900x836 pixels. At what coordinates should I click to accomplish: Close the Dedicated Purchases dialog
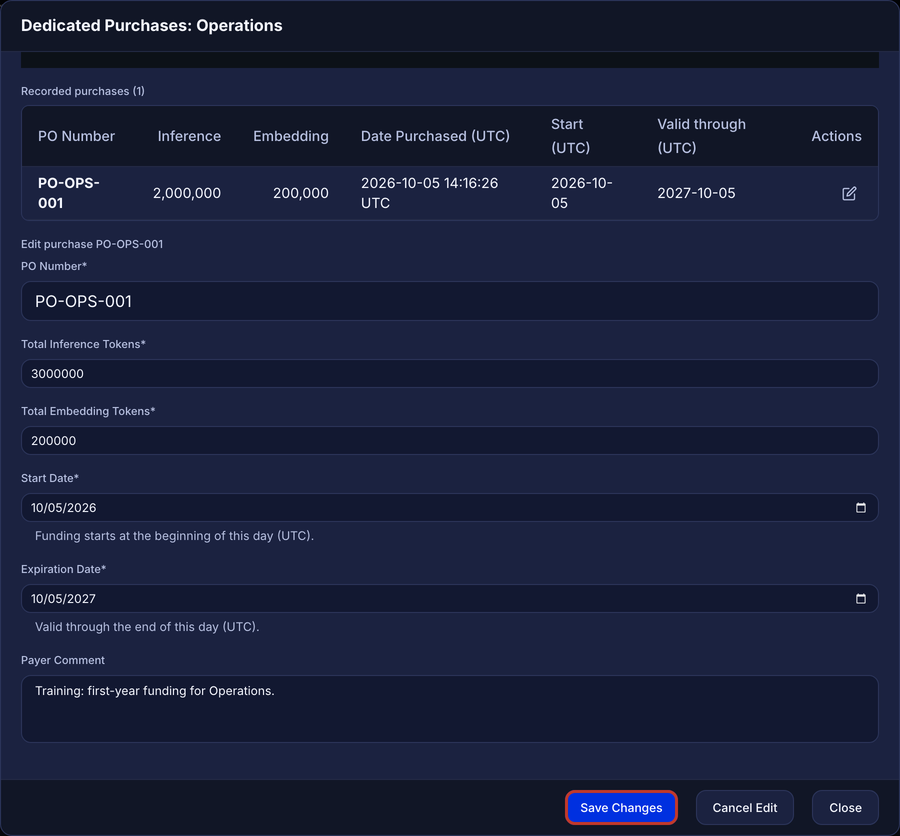845,807
